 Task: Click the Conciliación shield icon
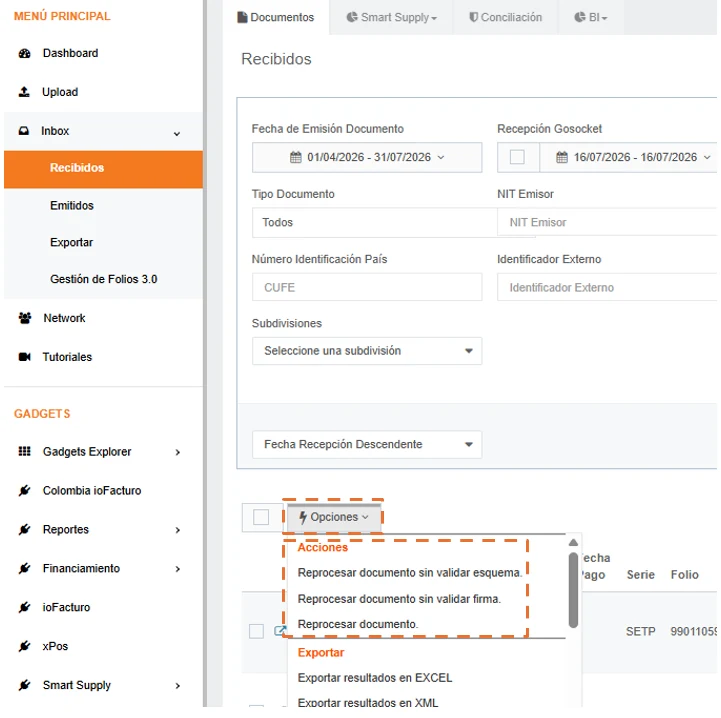tap(473, 17)
